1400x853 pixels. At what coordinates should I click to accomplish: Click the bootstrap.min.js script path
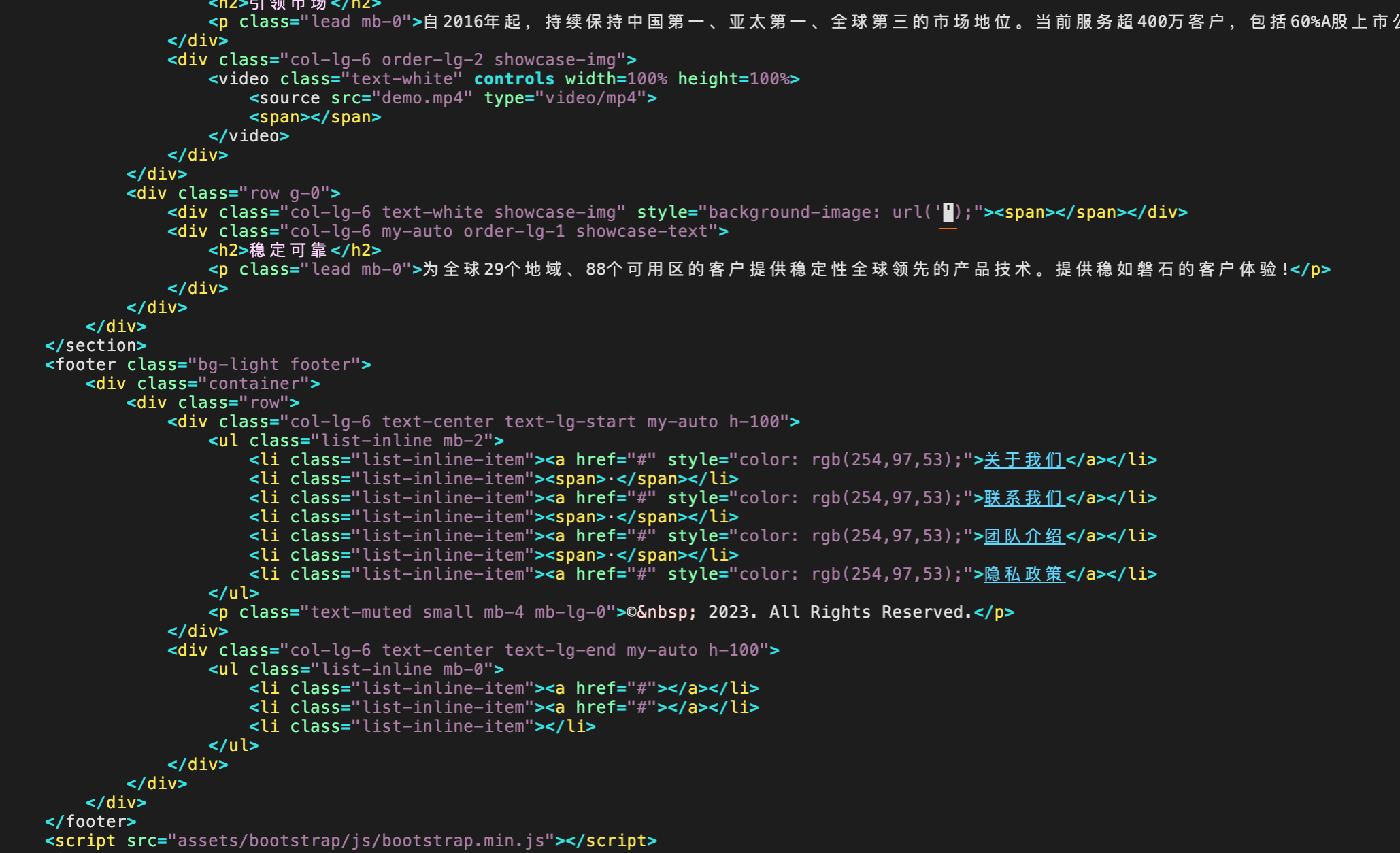(361, 841)
